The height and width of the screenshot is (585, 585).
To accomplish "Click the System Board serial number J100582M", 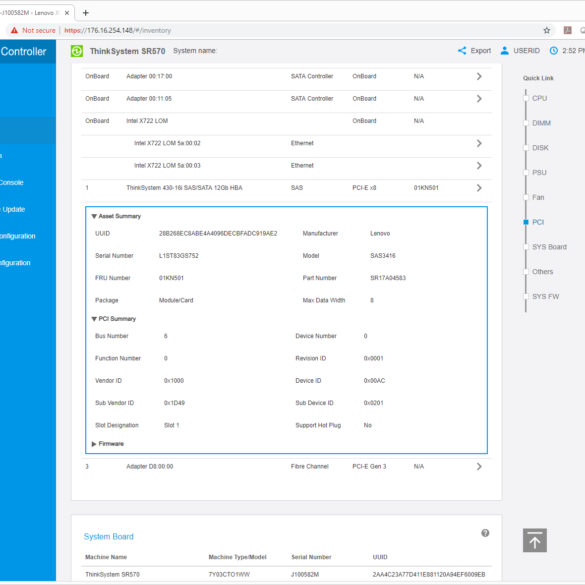I will (305, 575).
